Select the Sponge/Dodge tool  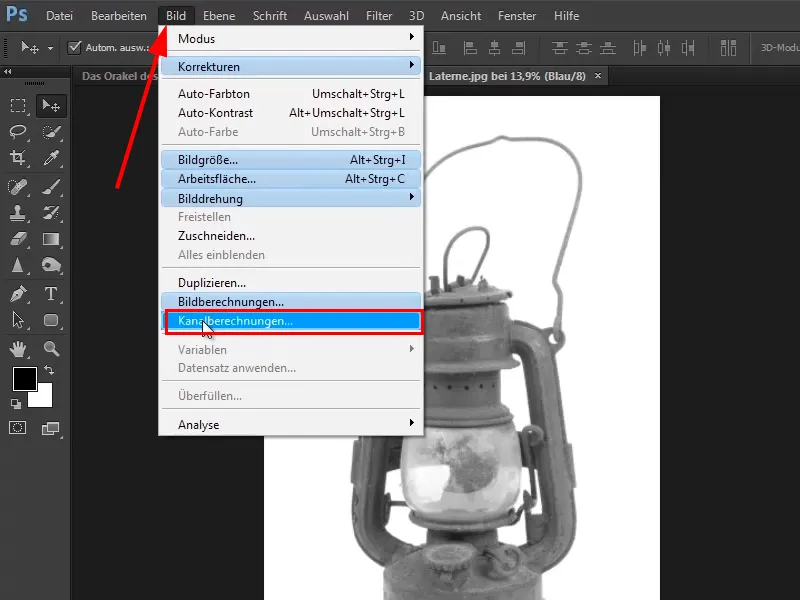(x=51, y=265)
